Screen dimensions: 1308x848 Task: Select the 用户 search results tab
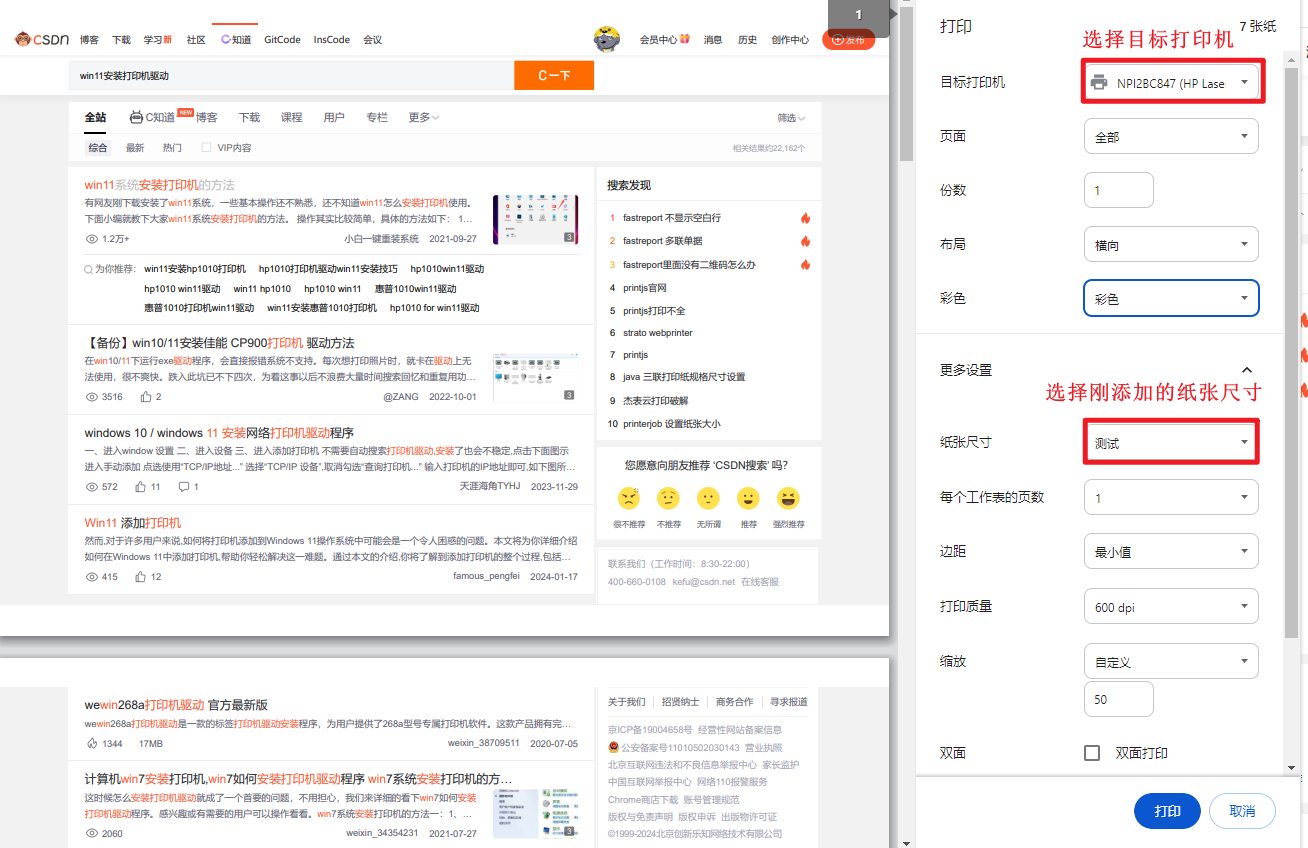click(x=334, y=117)
